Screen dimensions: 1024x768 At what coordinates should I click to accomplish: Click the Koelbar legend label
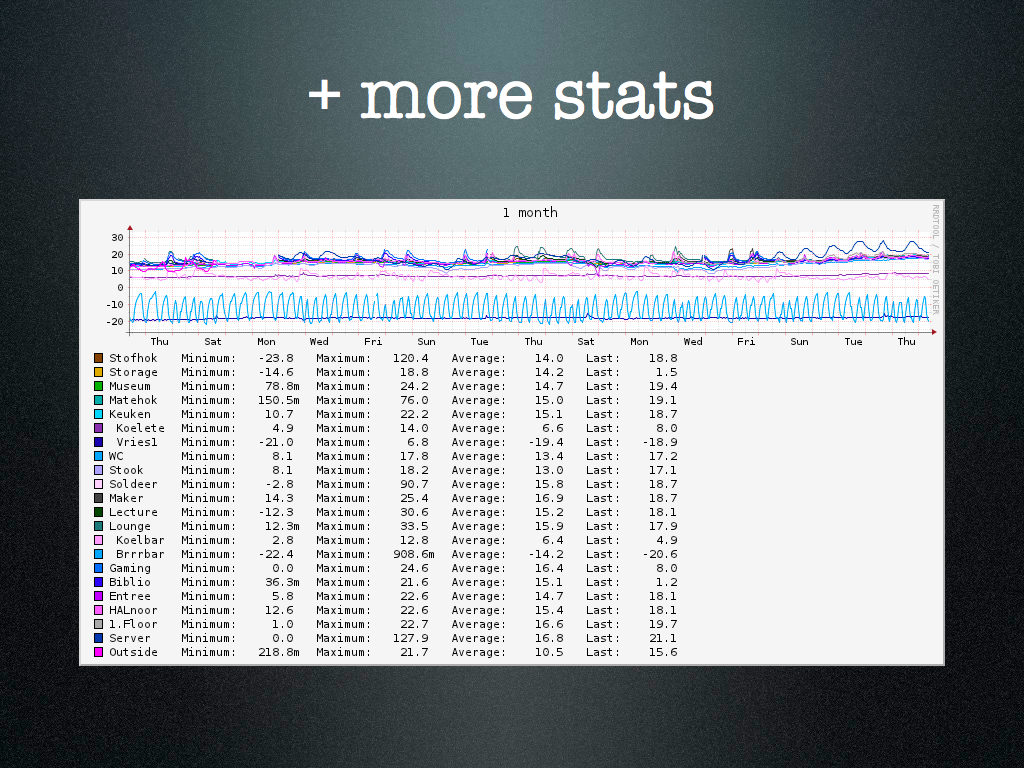[x=140, y=540]
